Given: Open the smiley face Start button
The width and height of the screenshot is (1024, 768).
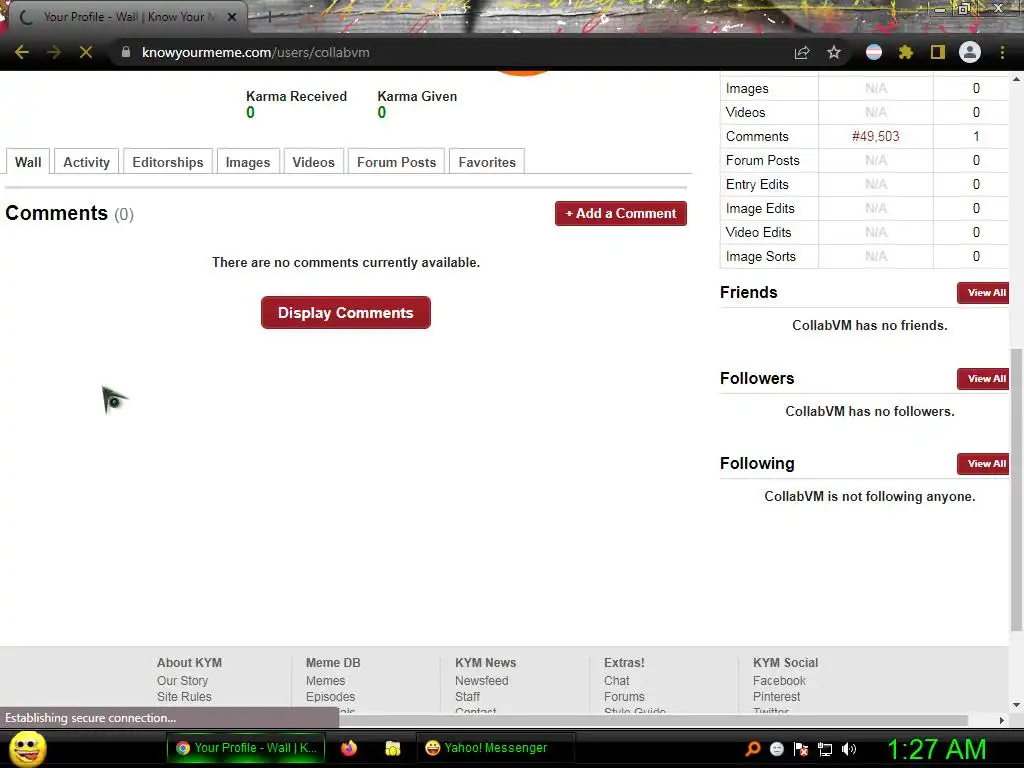Looking at the screenshot, I should (x=27, y=748).
